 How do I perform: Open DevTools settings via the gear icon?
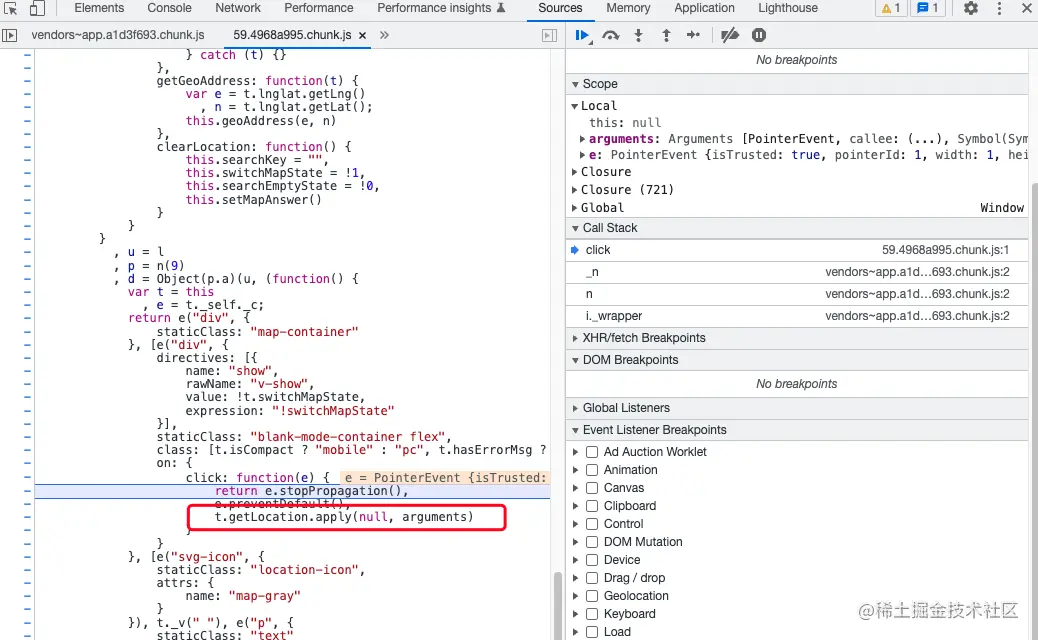click(969, 8)
